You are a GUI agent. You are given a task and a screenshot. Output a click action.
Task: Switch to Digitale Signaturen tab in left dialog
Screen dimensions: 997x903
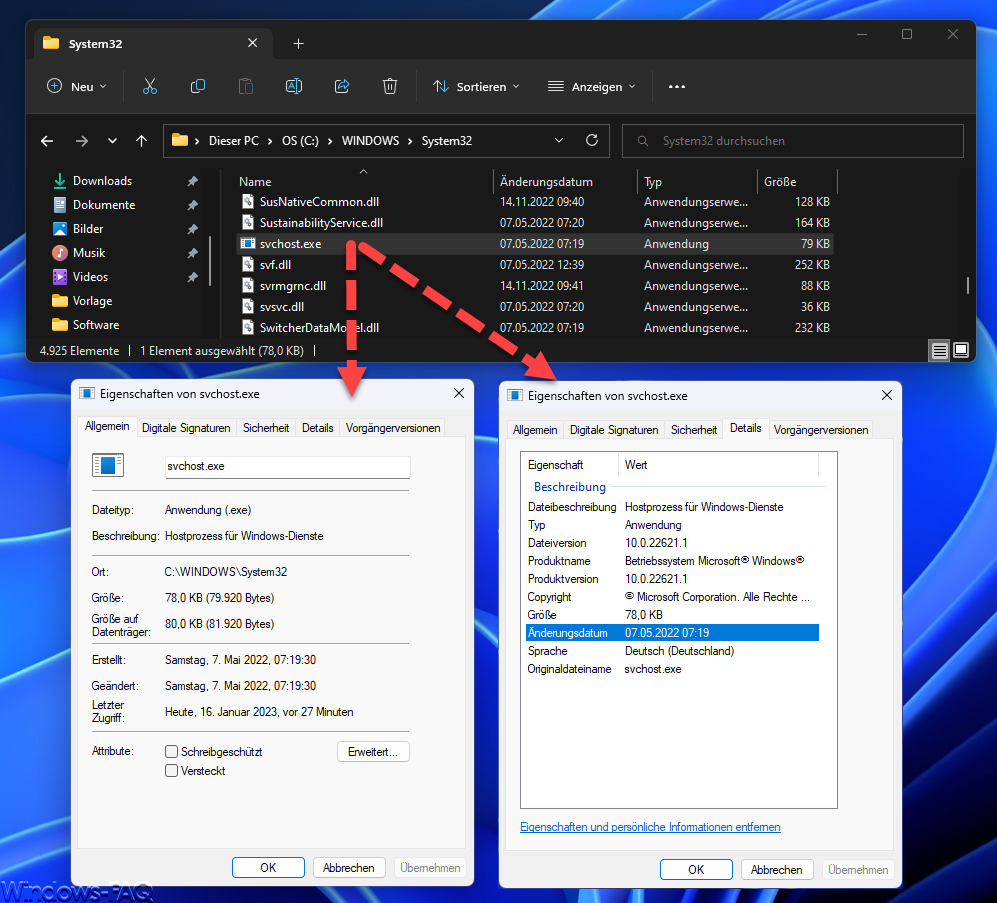tap(186, 428)
